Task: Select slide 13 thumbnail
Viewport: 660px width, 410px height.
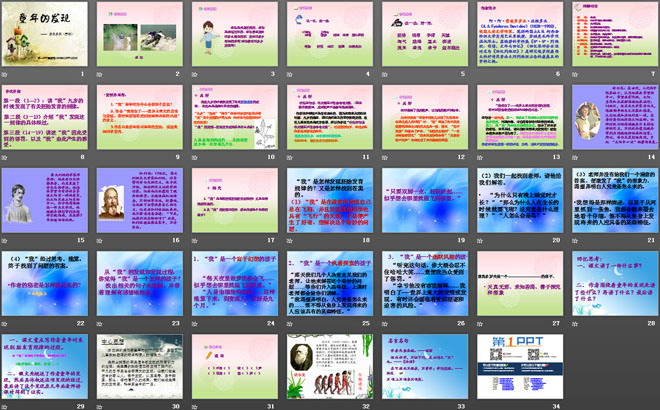Action: pyautogui.click(x=520, y=117)
